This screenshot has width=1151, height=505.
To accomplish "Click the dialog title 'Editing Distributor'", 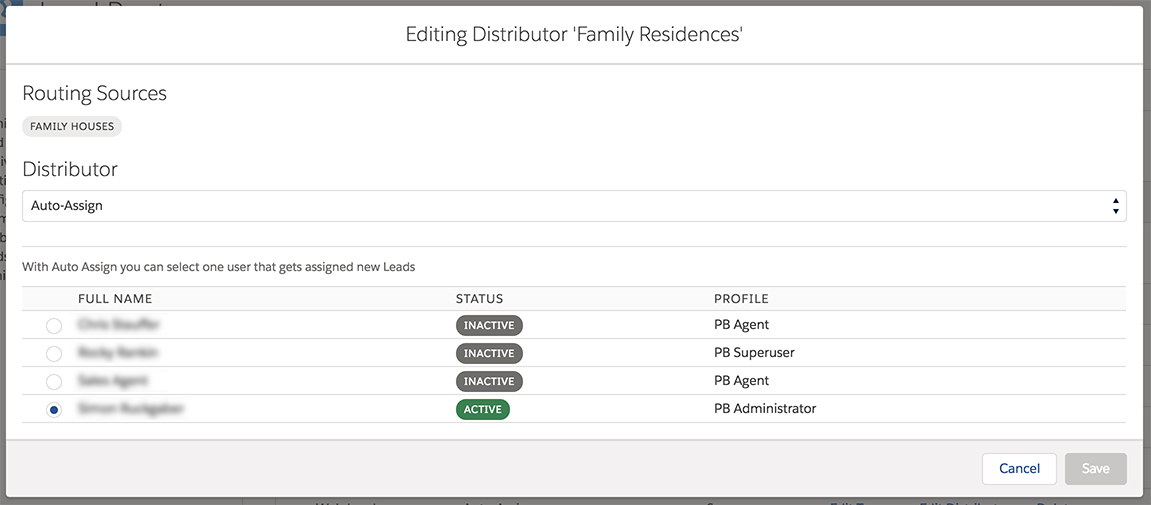I will click(x=575, y=34).
